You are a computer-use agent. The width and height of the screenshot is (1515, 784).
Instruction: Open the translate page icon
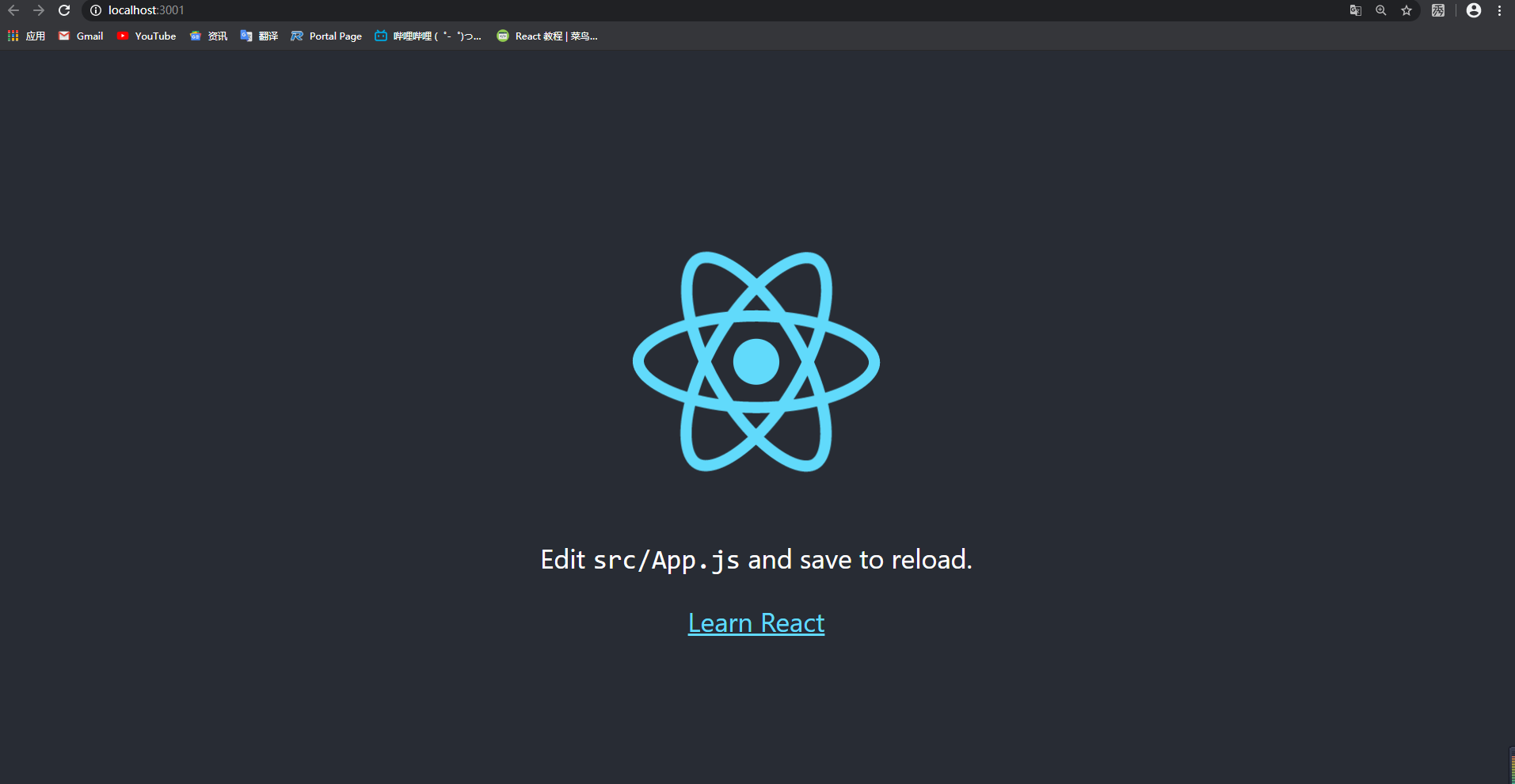click(x=1356, y=10)
